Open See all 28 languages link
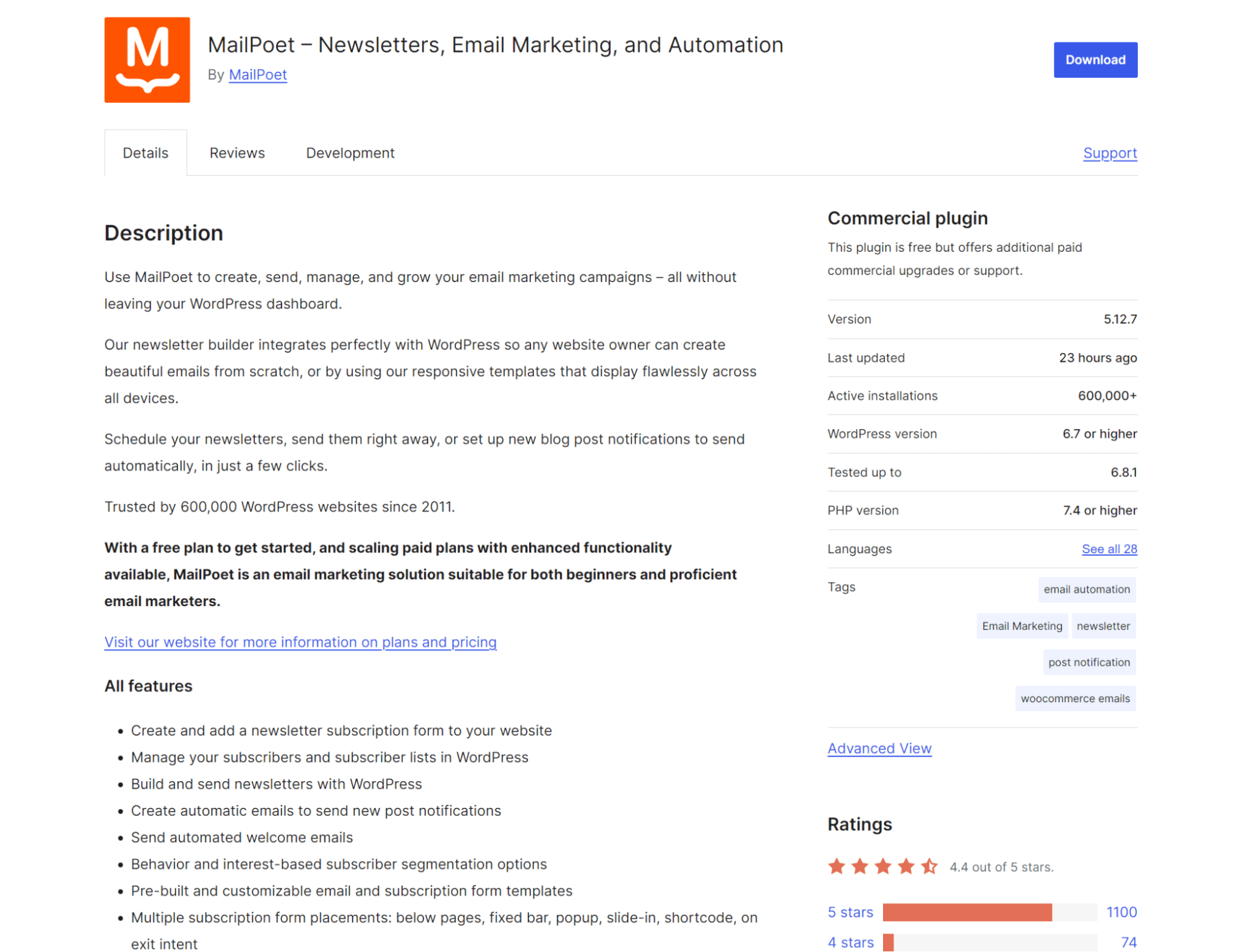 click(x=1109, y=549)
